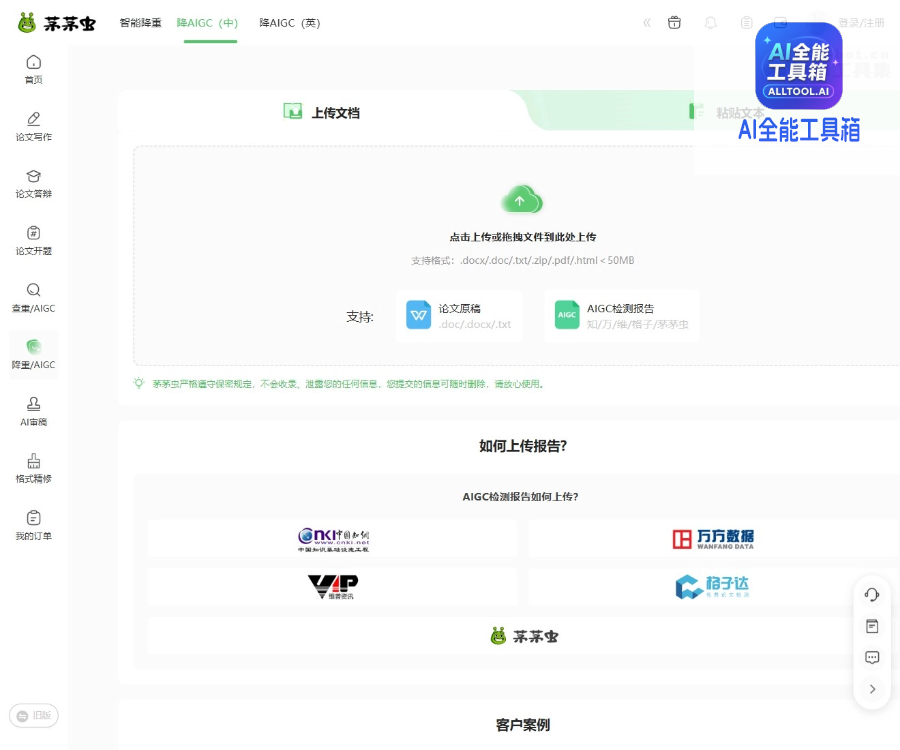Image resolution: width=900 pixels, height=750 pixels.
Task: Click the VIP 维普资讯 logo card
Action: (x=333, y=587)
